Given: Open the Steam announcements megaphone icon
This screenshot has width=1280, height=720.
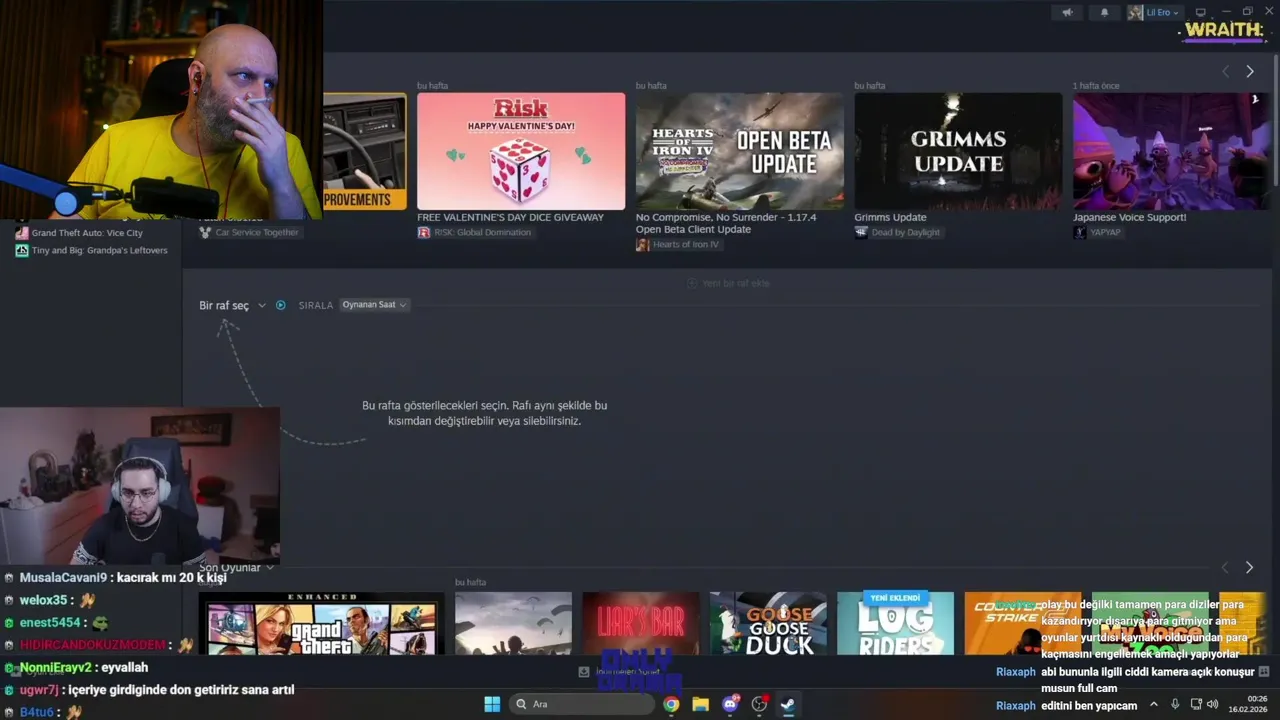Looking at the screenshot, I should point(1068,12).
